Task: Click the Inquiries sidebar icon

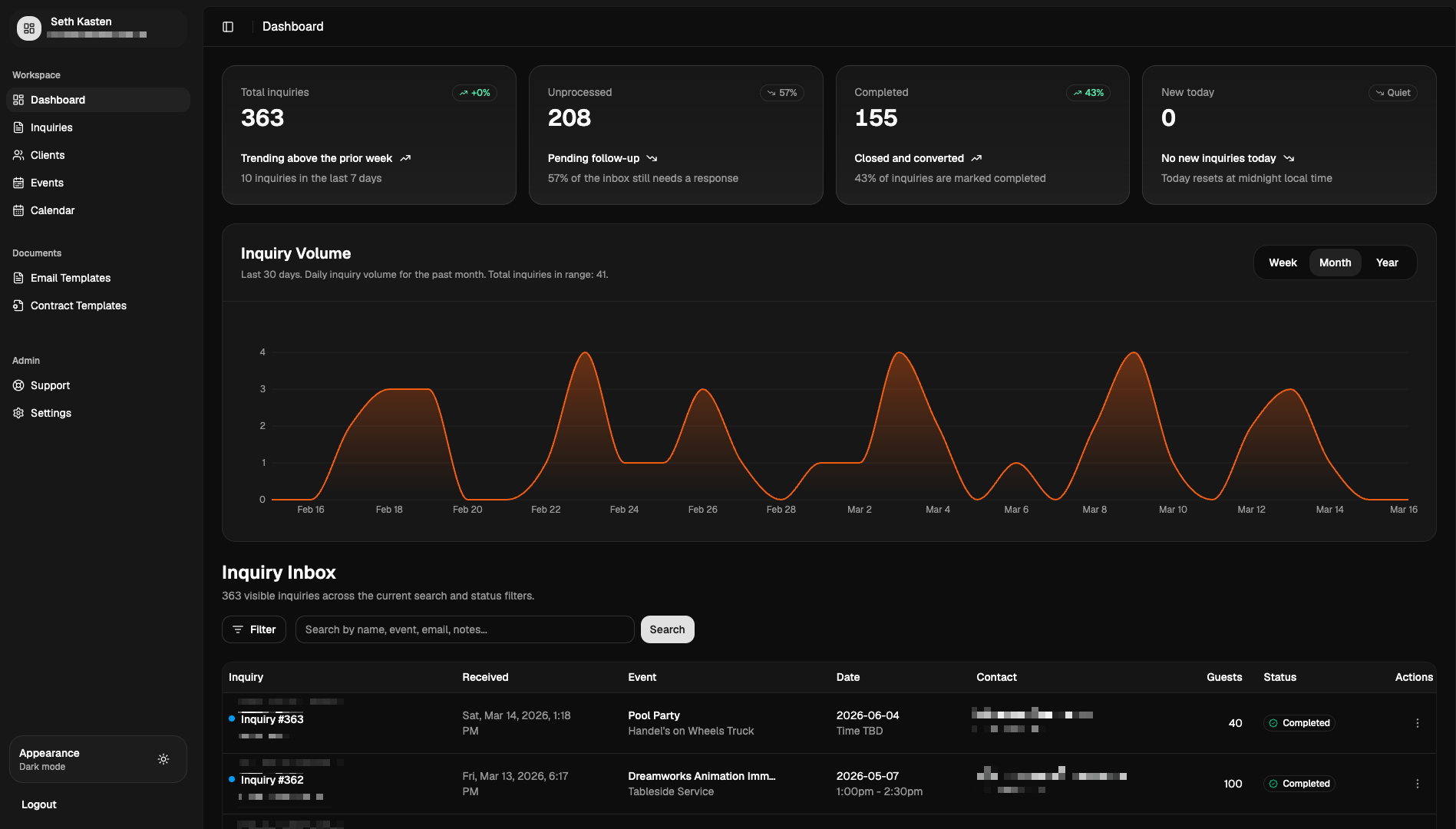Action: [18, 127]
